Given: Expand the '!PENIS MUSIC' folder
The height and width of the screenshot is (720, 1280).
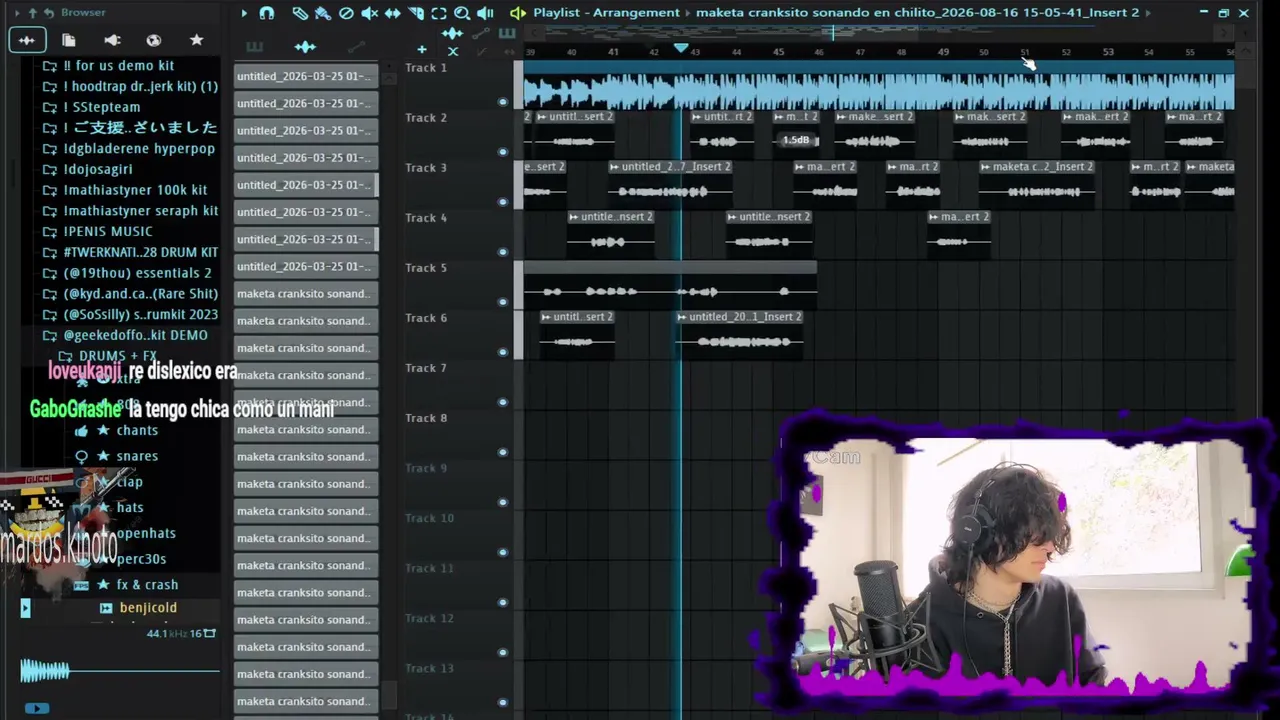Looking at the screenshot, I should pyautogui.click(x=99, y=231).
